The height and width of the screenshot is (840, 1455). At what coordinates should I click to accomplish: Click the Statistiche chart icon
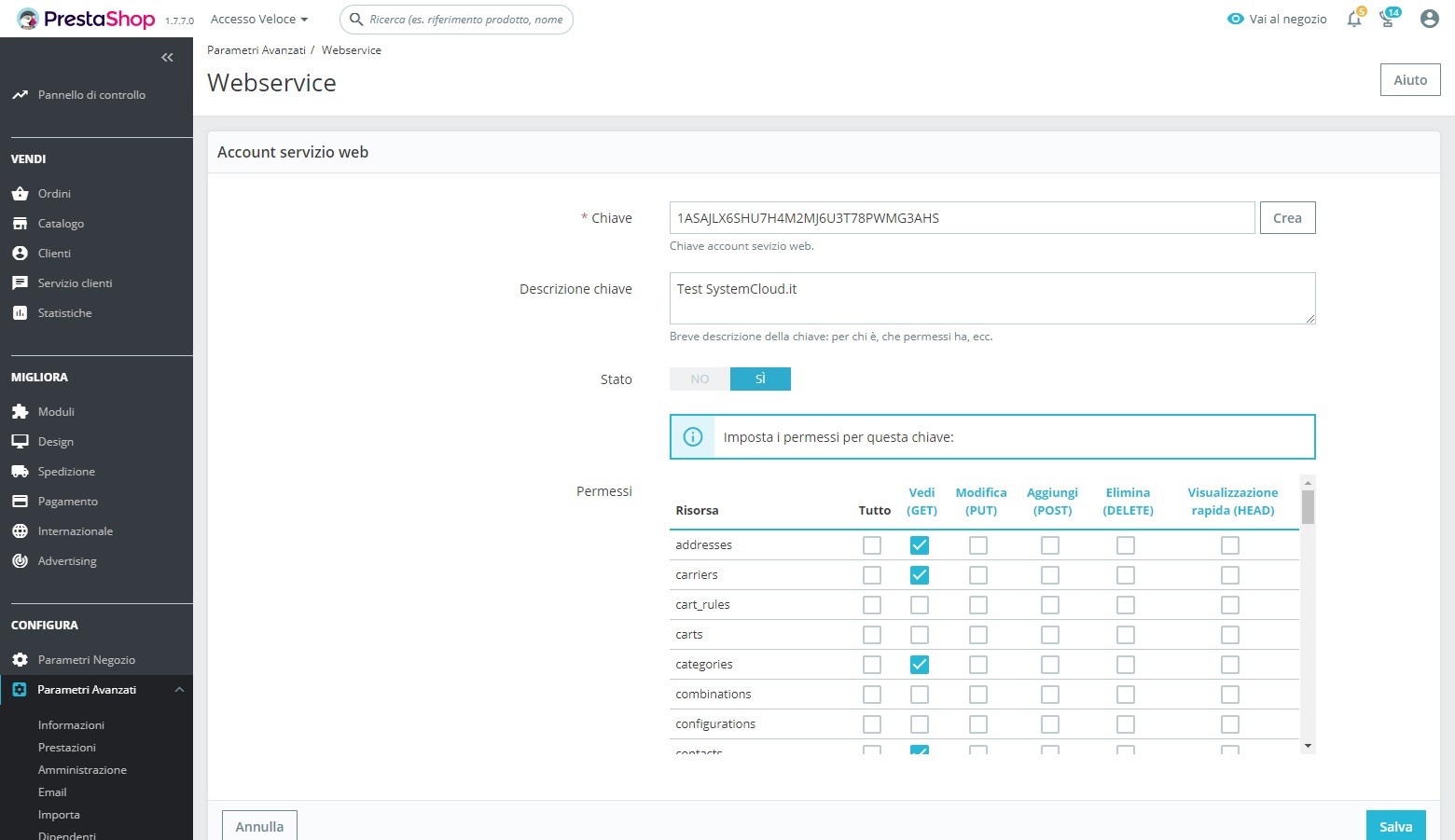tap(20, 313)
